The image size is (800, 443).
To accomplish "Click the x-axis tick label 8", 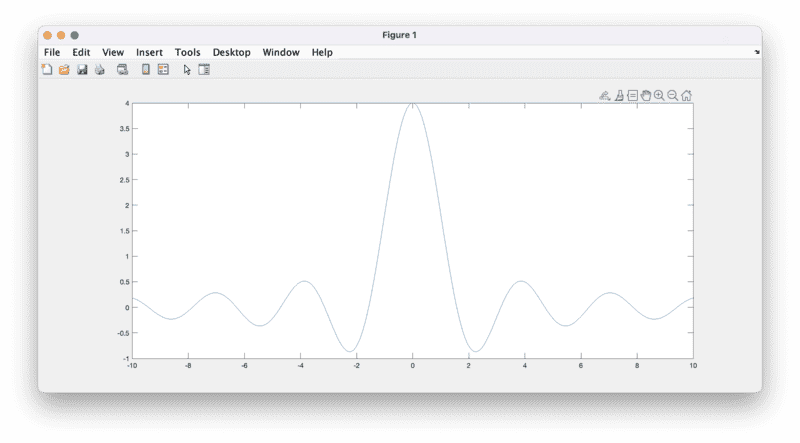I will [637, 365].
